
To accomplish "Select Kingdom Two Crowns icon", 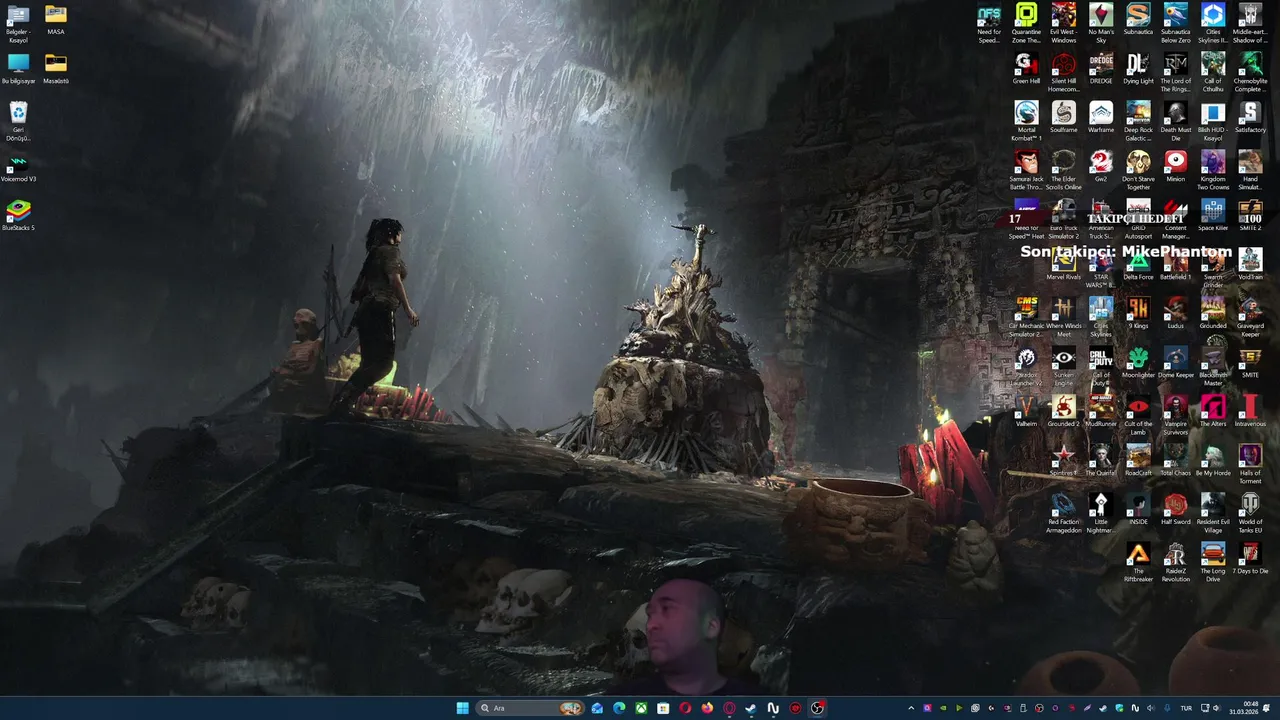I will pos(1213,169).
